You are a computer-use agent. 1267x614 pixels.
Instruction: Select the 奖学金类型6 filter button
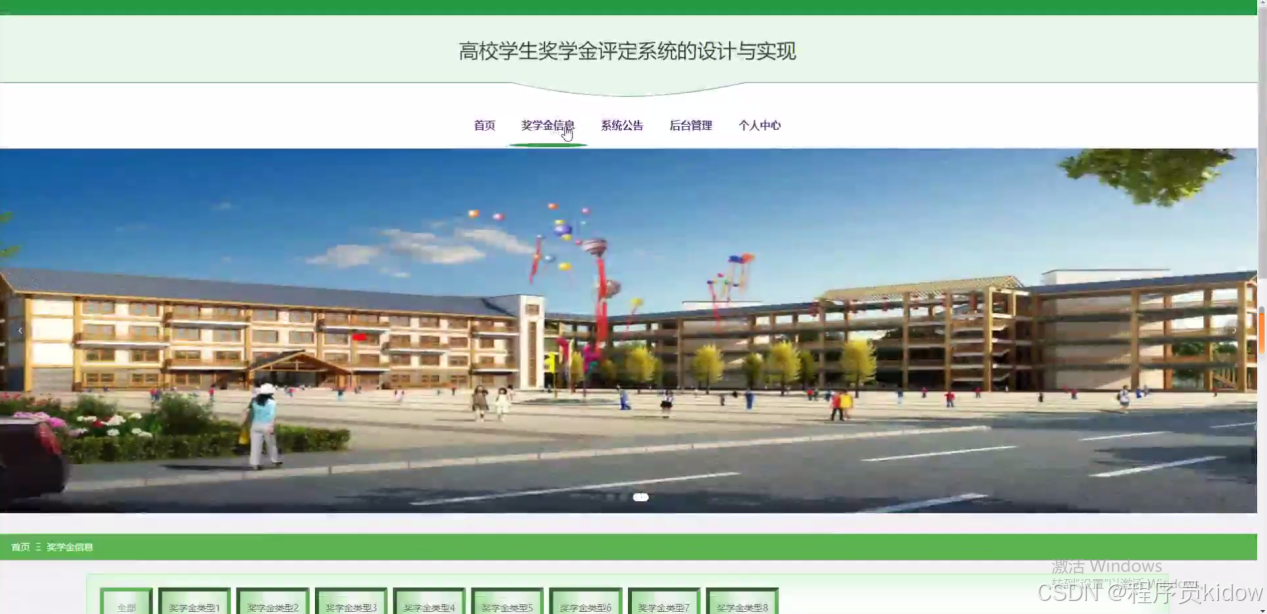click(x=585, y=603)
